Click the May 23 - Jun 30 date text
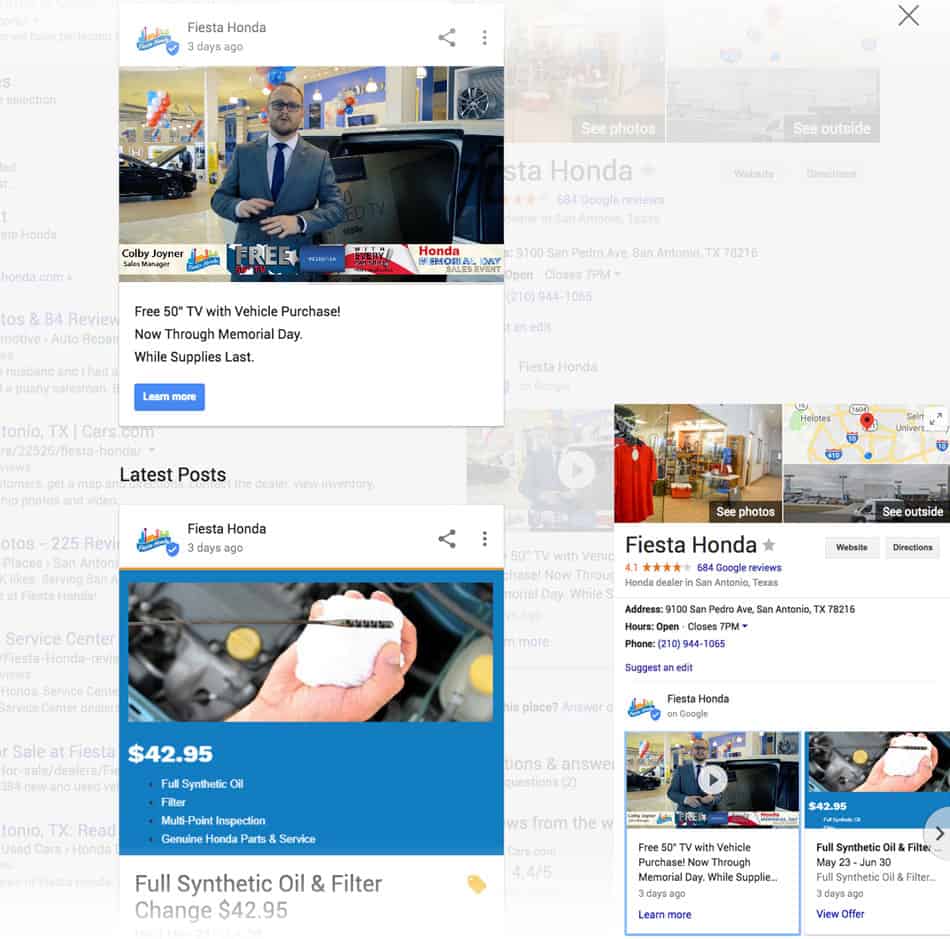 (854, 862)
